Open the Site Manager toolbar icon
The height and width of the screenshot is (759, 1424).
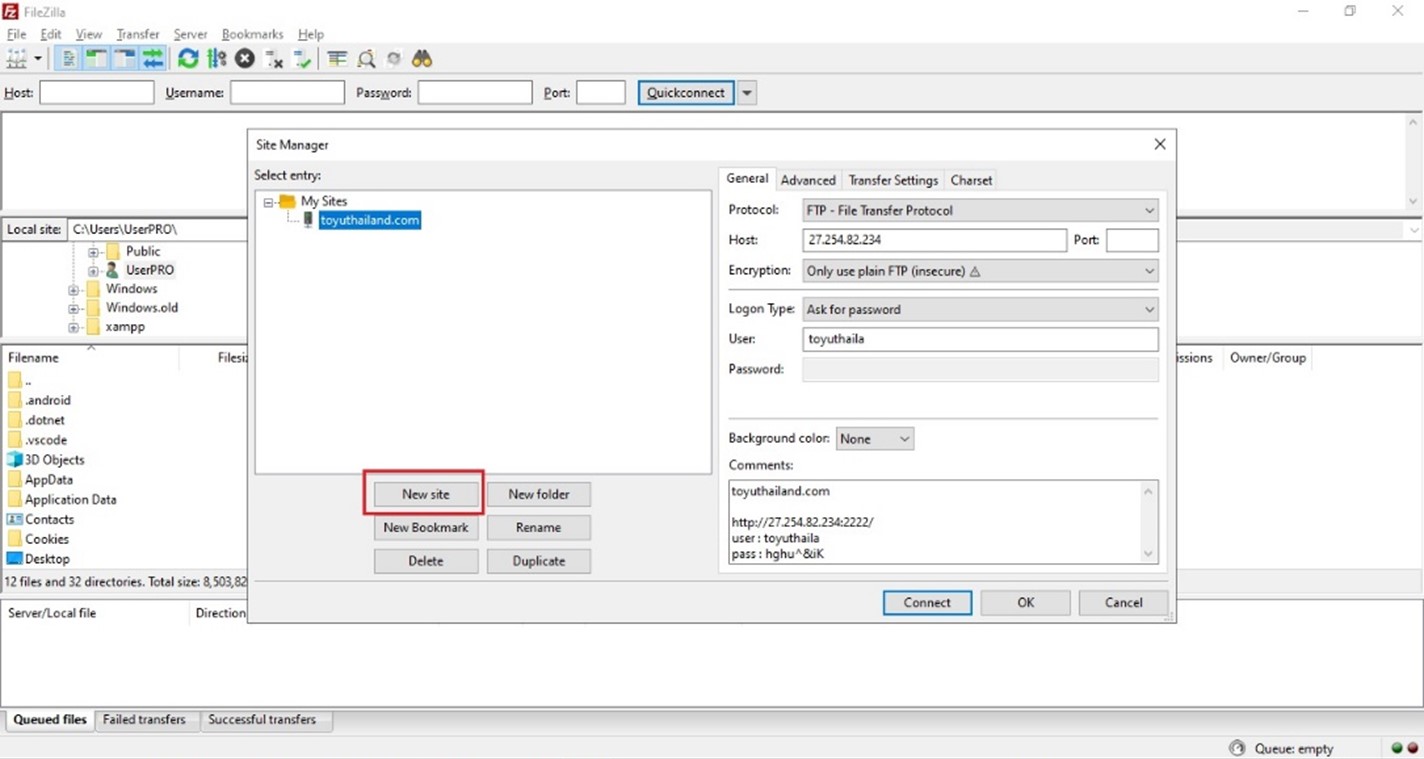(x=16, y=59)
